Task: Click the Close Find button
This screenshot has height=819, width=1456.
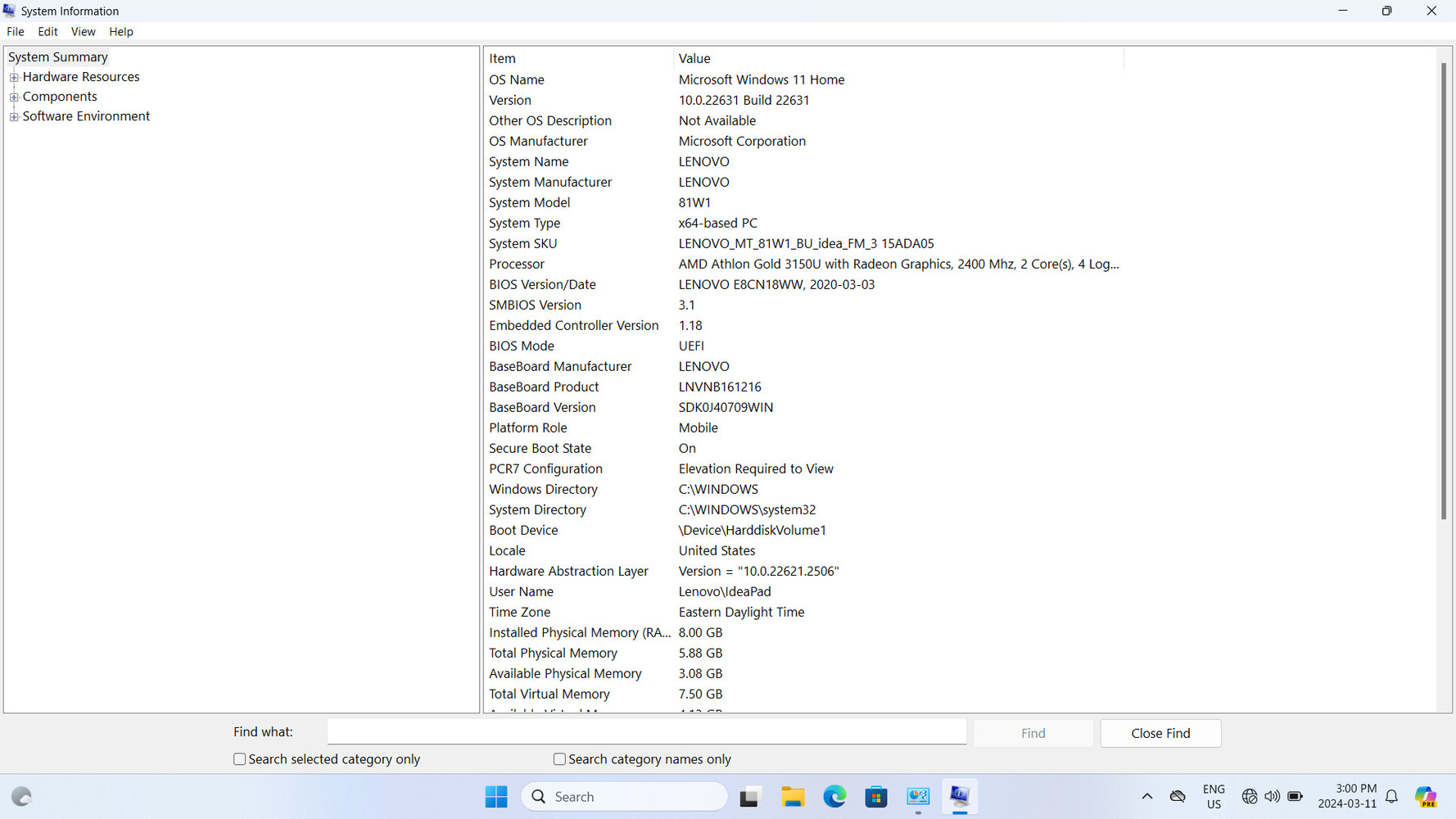Action: (x=1160, y=733)
